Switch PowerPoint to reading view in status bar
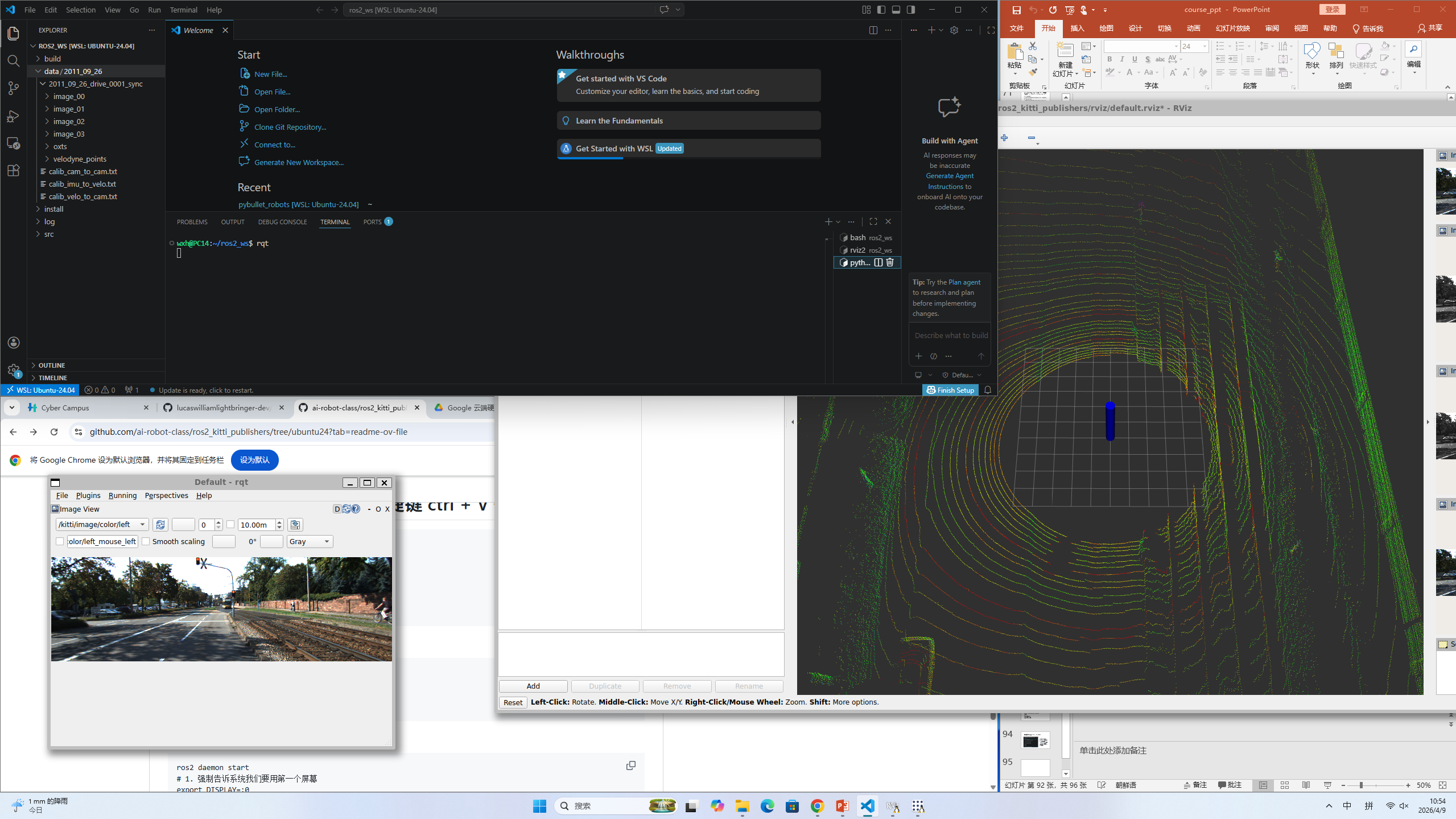1456x819 pixels. coord(1306,785)
